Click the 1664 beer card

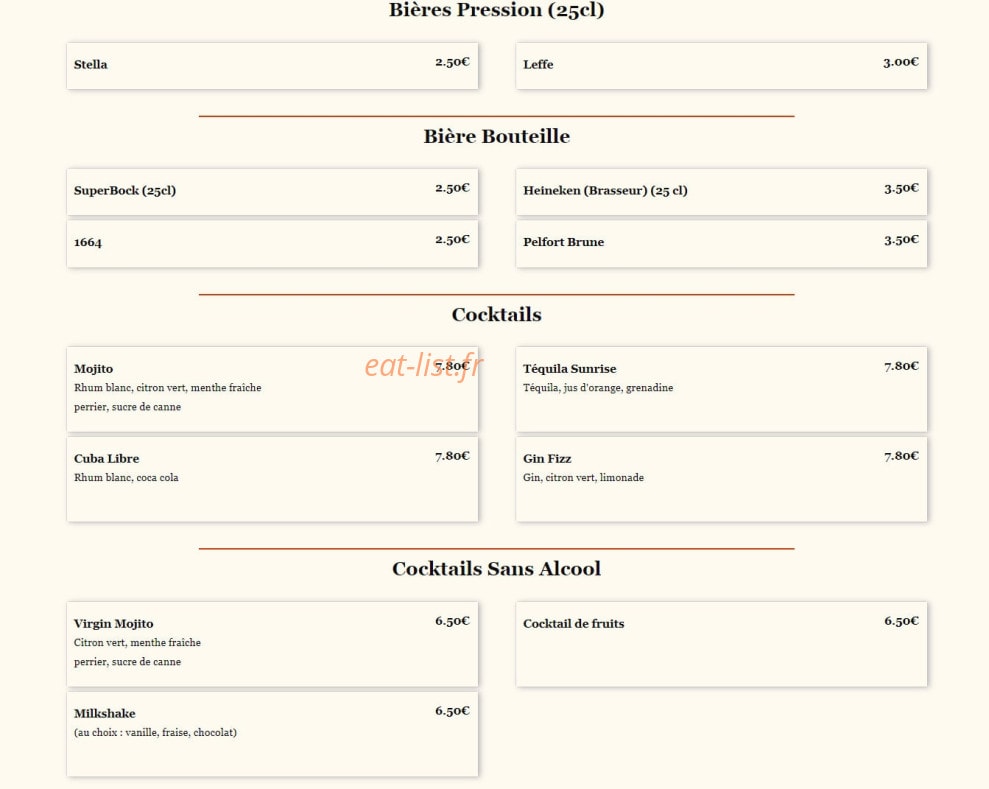click(272, 243)
